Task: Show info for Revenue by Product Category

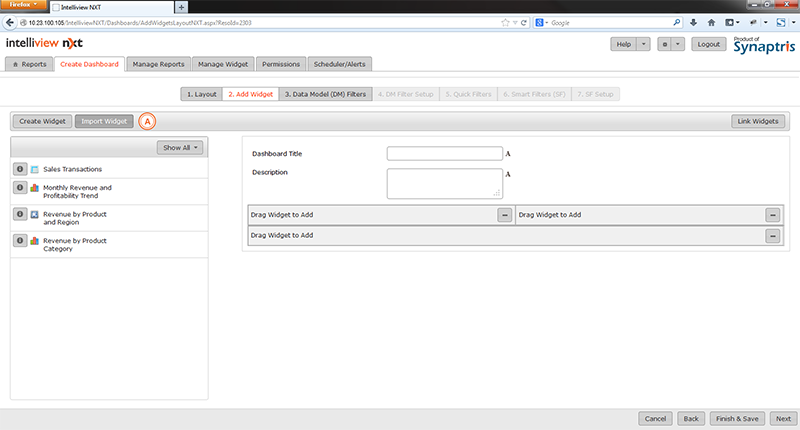Action: tap(20, 240)
